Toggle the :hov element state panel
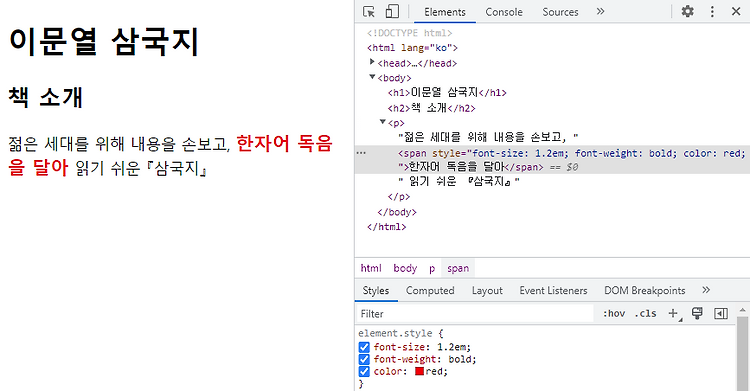The height and width of the screenshot is (391, 750). tap(614, 313)
